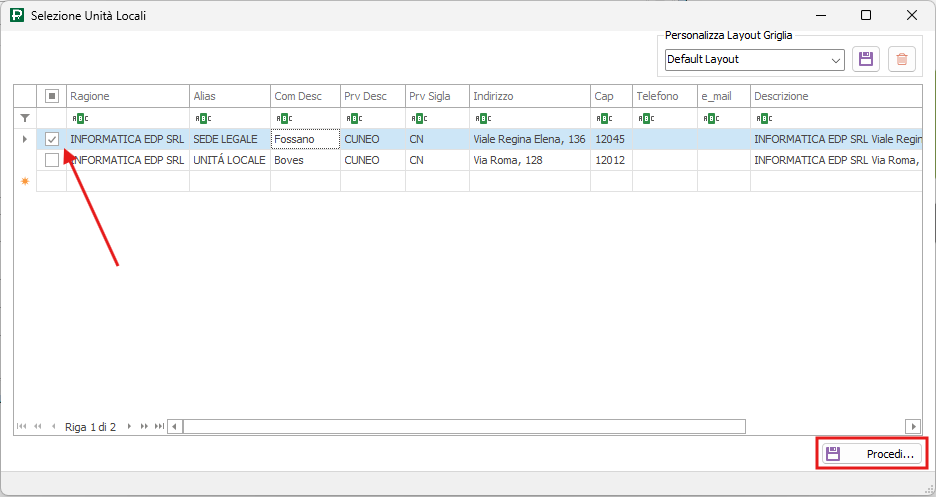Viewport: 936px width, 497px height.
Task: Uncheck the SEDE LEGALE row checkbox
Action: (52, 139)
